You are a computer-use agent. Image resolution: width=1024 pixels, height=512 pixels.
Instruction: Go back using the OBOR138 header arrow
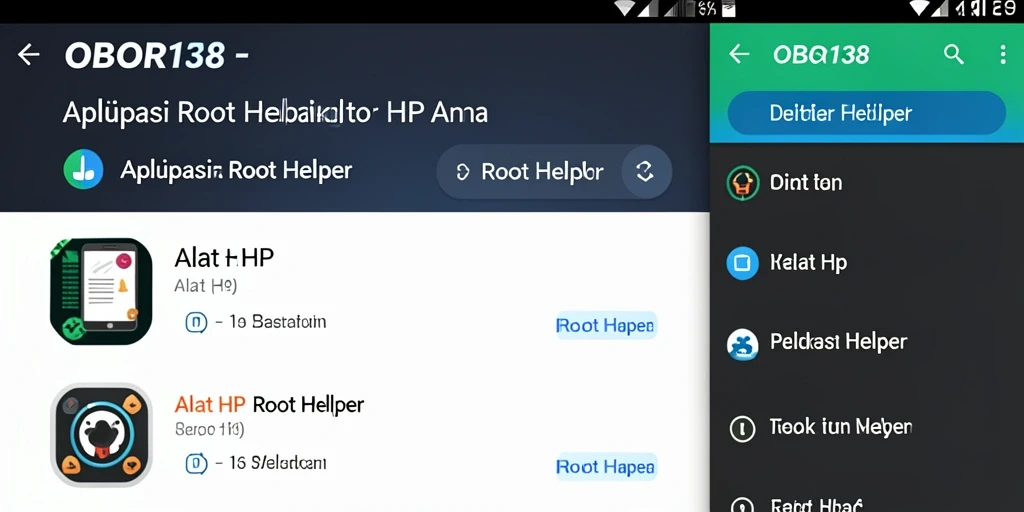29,55
